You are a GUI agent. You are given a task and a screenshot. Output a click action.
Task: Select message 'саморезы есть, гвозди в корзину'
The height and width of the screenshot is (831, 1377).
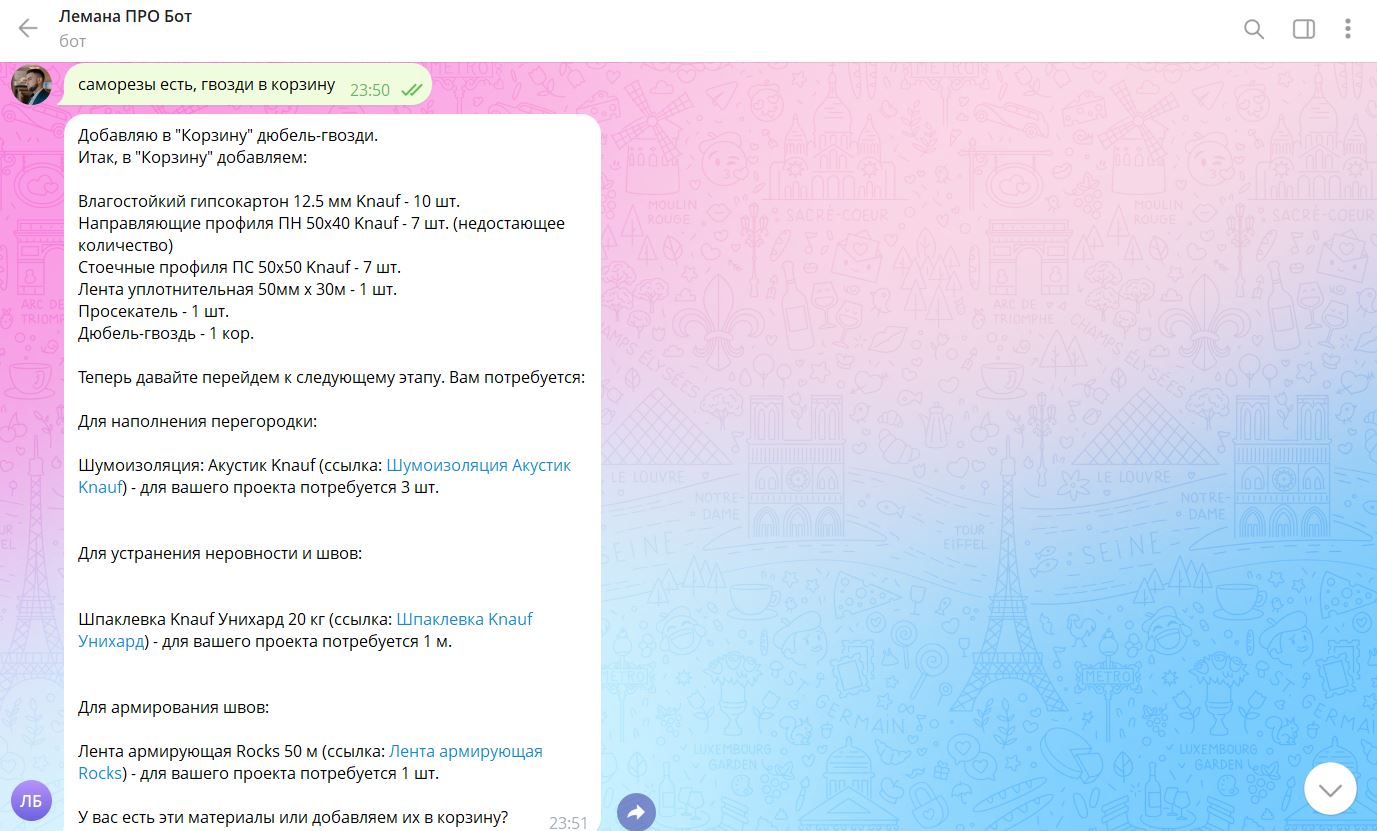click(207, 85)
